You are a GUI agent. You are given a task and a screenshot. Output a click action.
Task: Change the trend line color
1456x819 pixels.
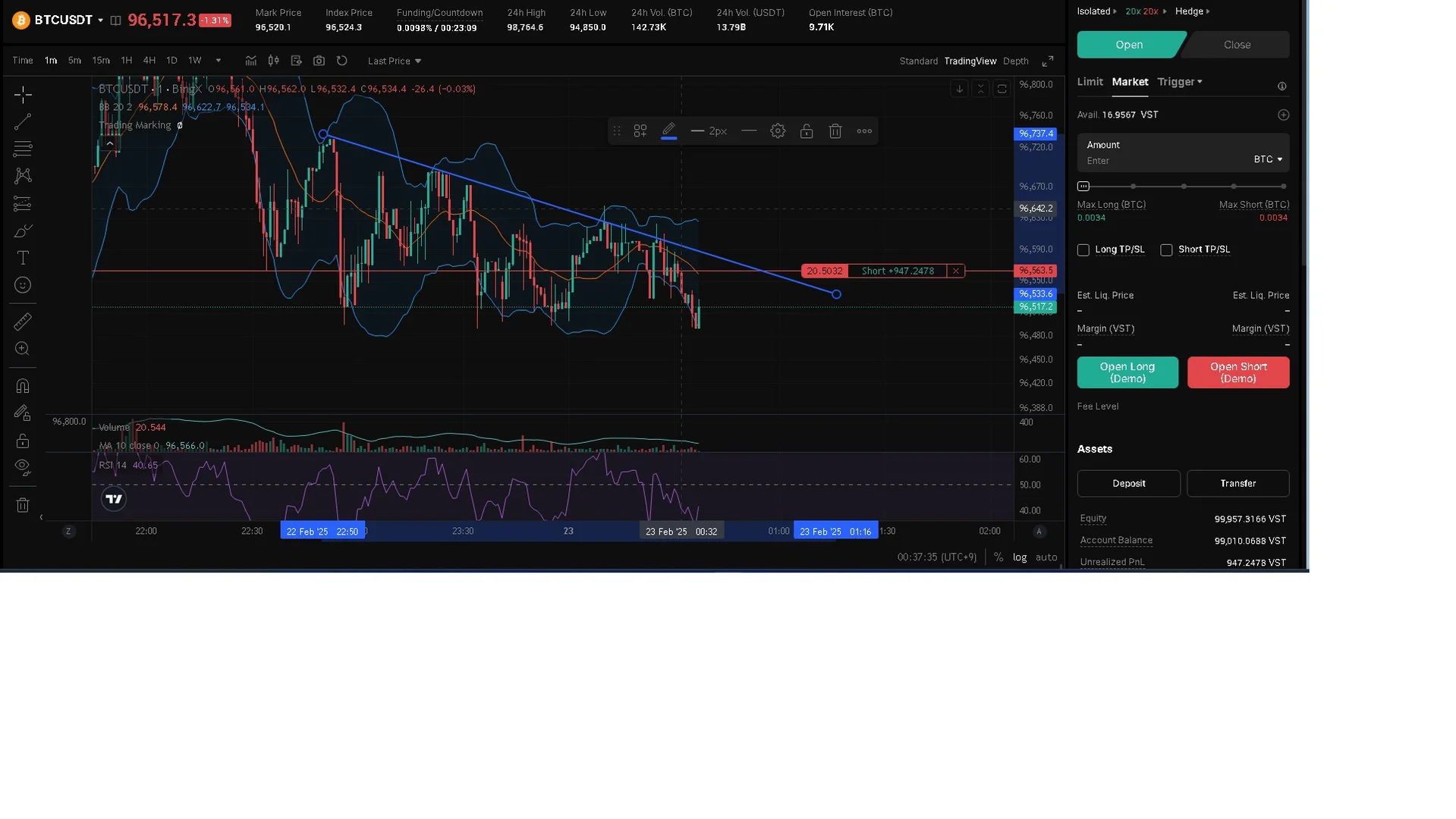pos(668,131)
